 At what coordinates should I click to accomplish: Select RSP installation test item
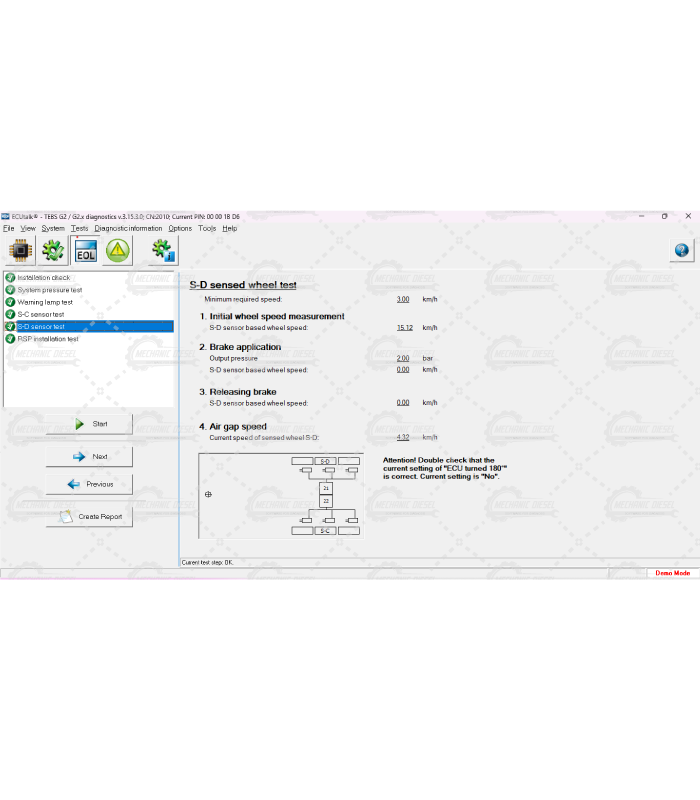click(47, 338)
